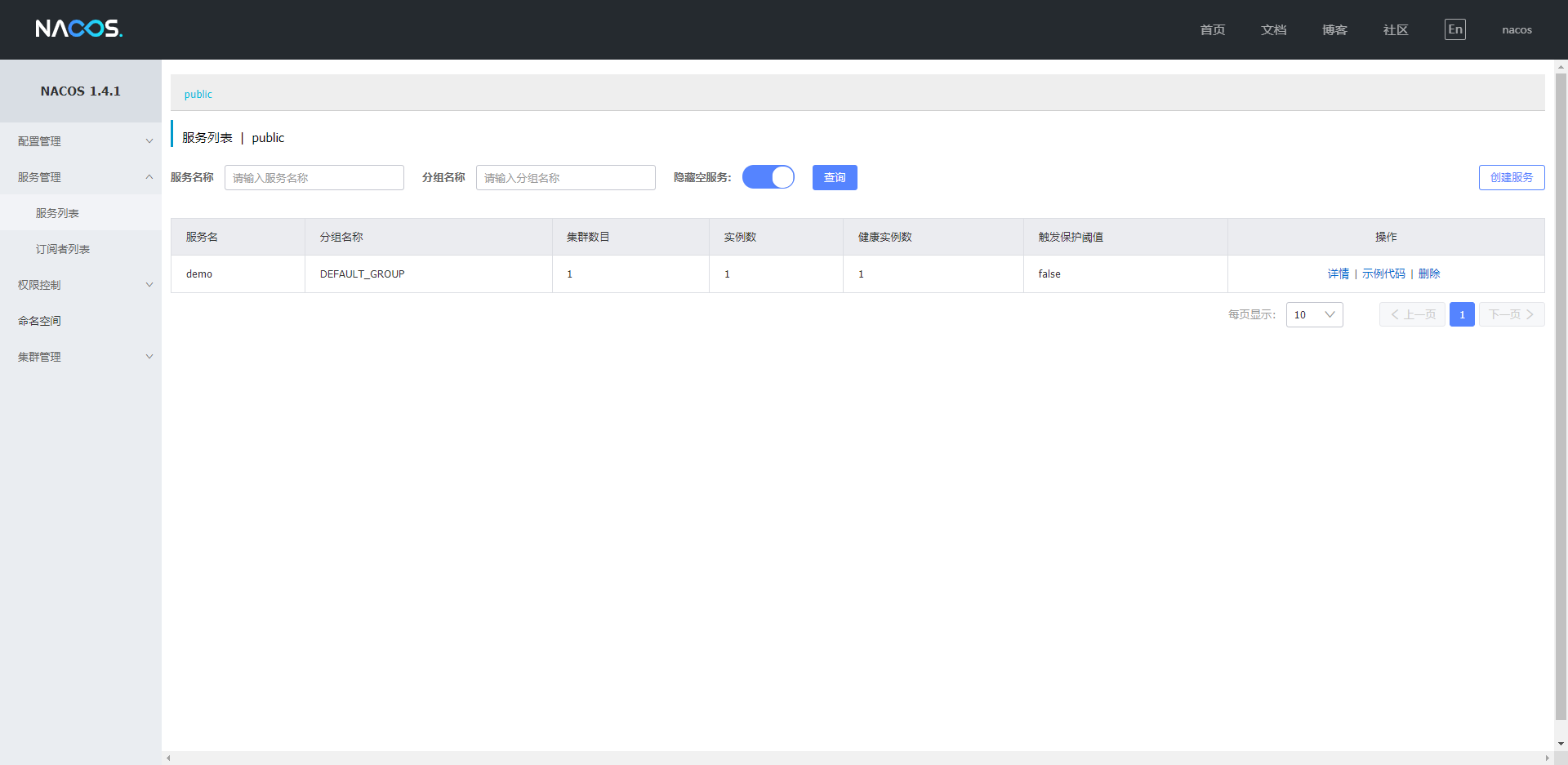Click the 集群数目 column header
Viewport: 1568px width, 765px height.
630,237
